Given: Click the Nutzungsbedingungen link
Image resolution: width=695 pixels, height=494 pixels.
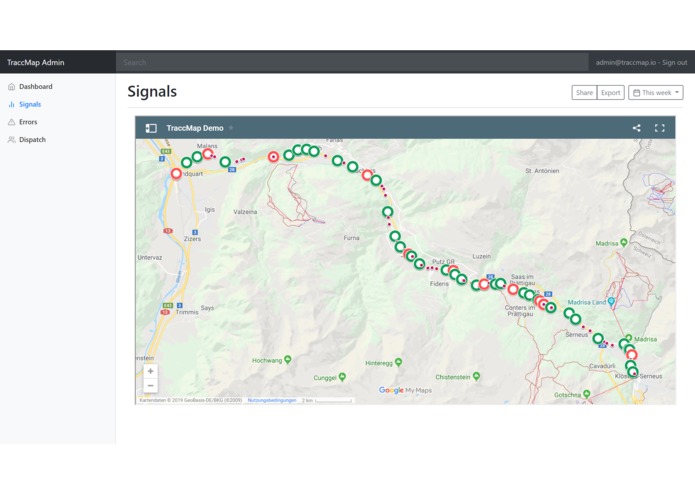Looking at the screenshot, I should coord(272,400).
